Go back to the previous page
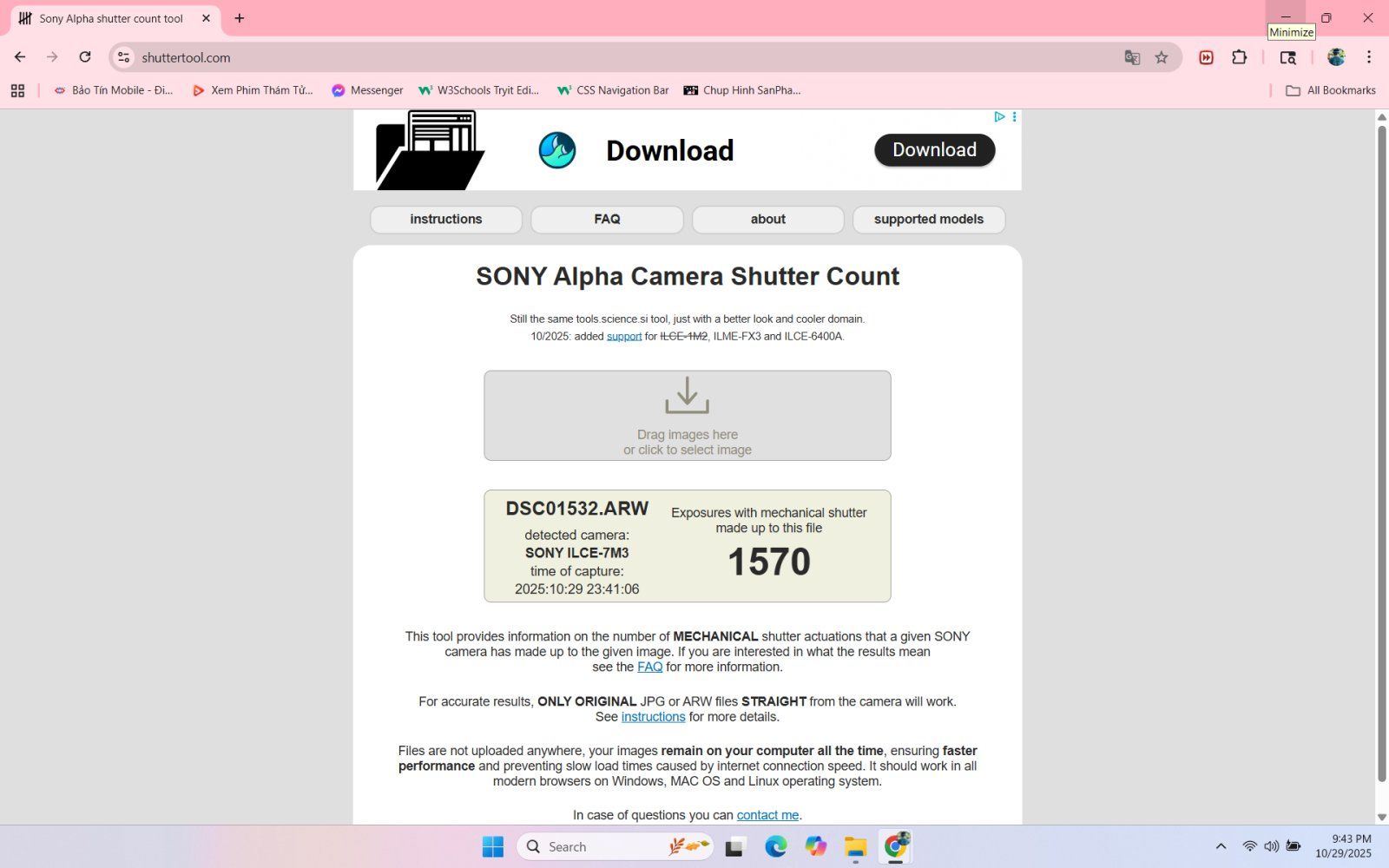The height and width of the screenshot is (868, 1389). (20, 57)
